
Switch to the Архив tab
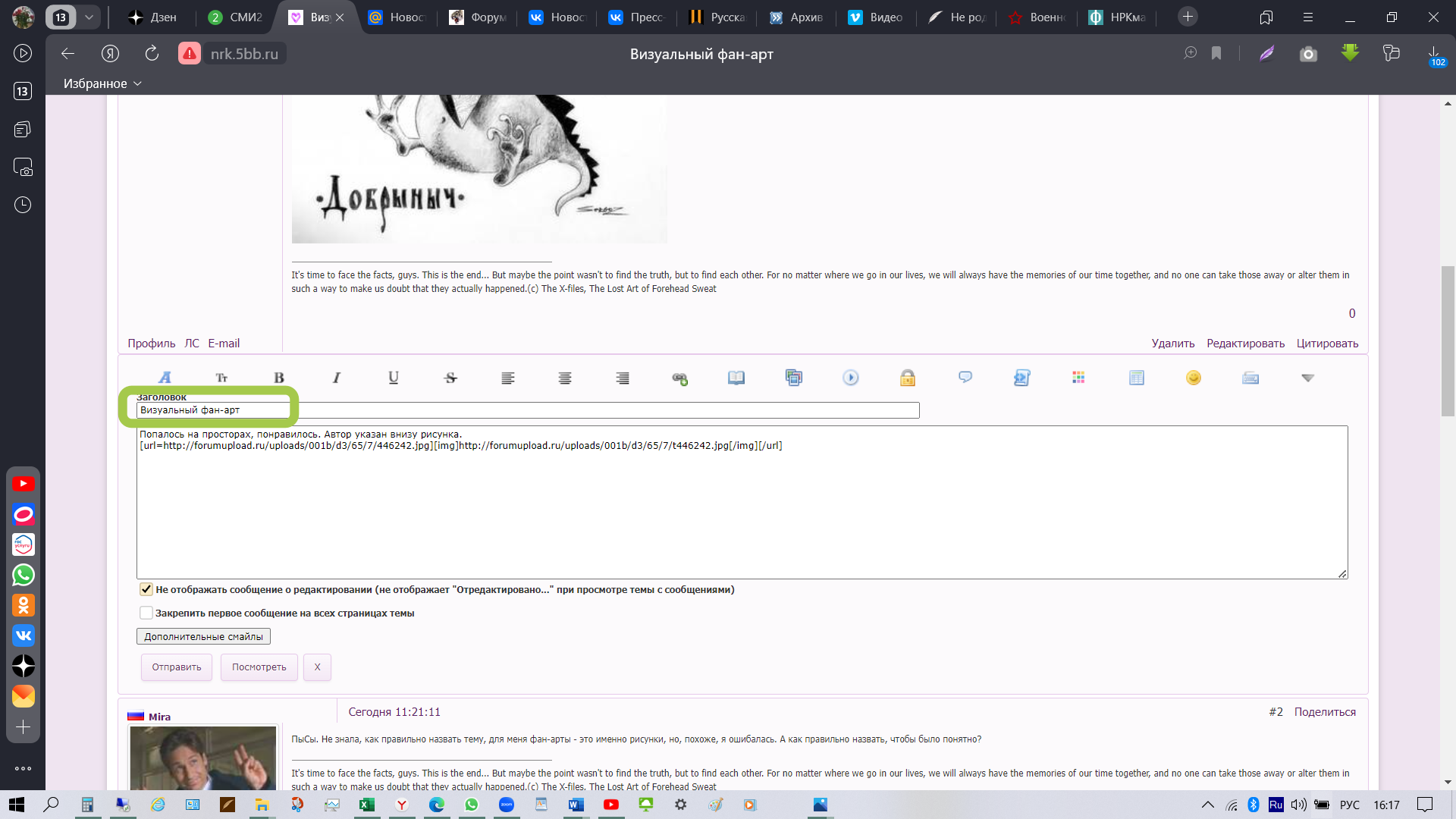click(x=796, y=17)
